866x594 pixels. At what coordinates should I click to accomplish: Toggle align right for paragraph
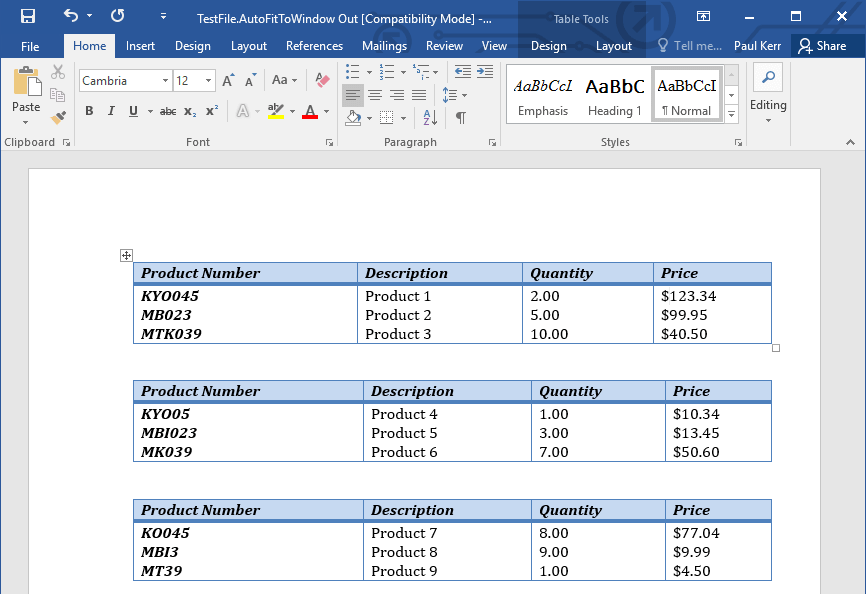[397, 95]
